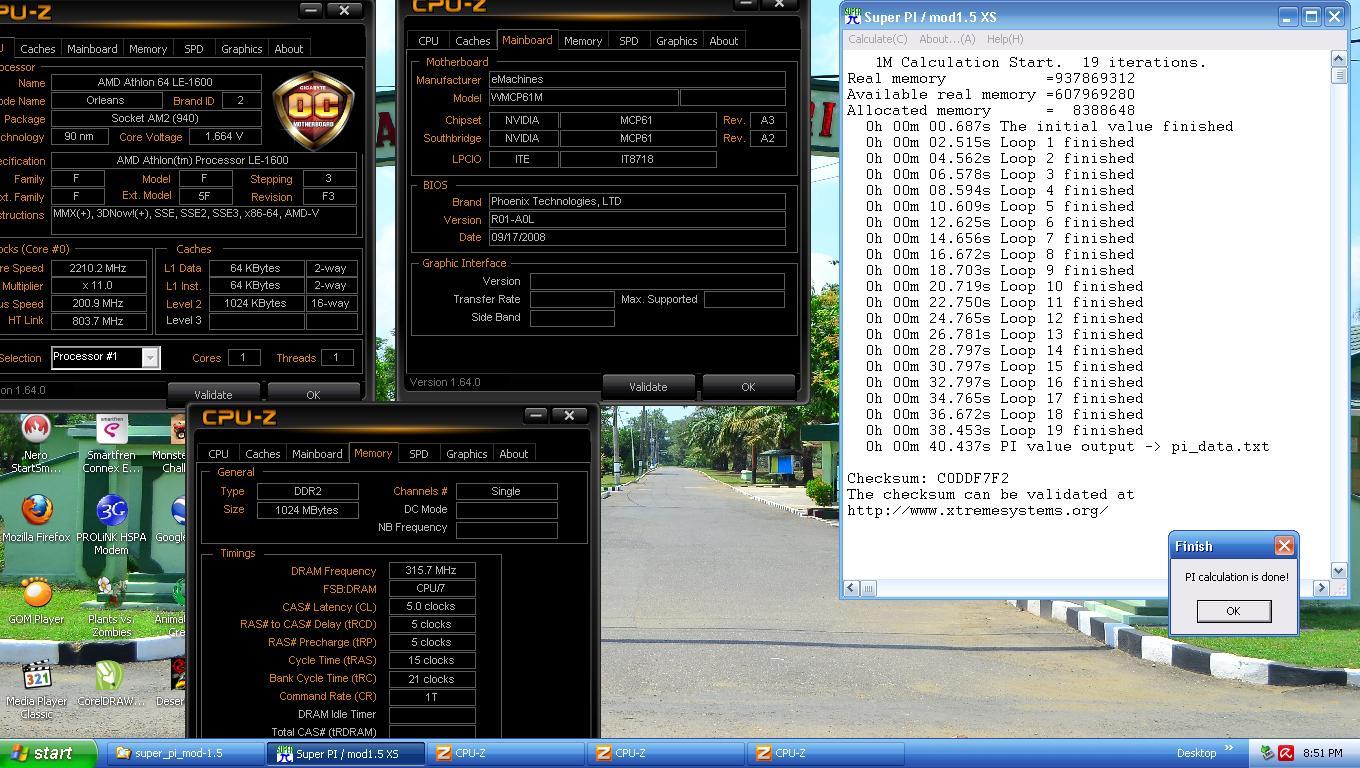Click the red antivirus tray icon

[x=1286, y=753]
